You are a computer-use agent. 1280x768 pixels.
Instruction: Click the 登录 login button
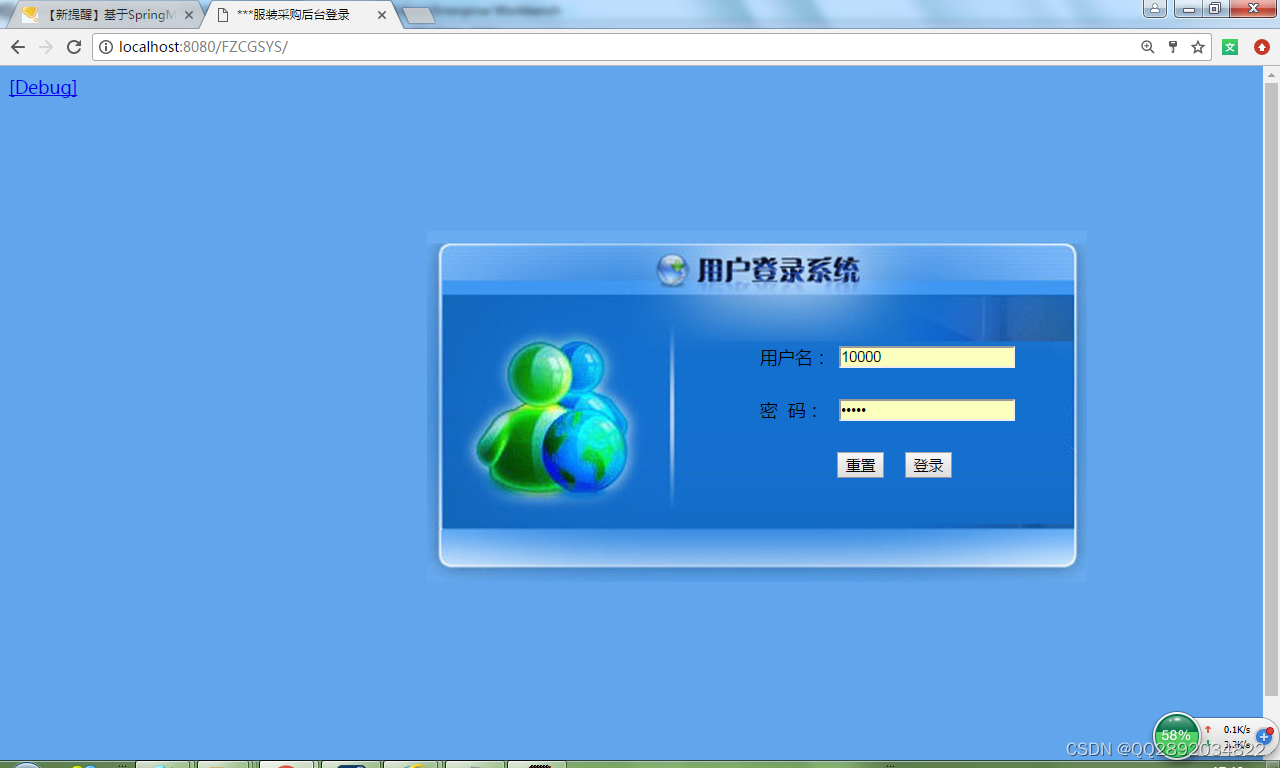tap(928, 465)
